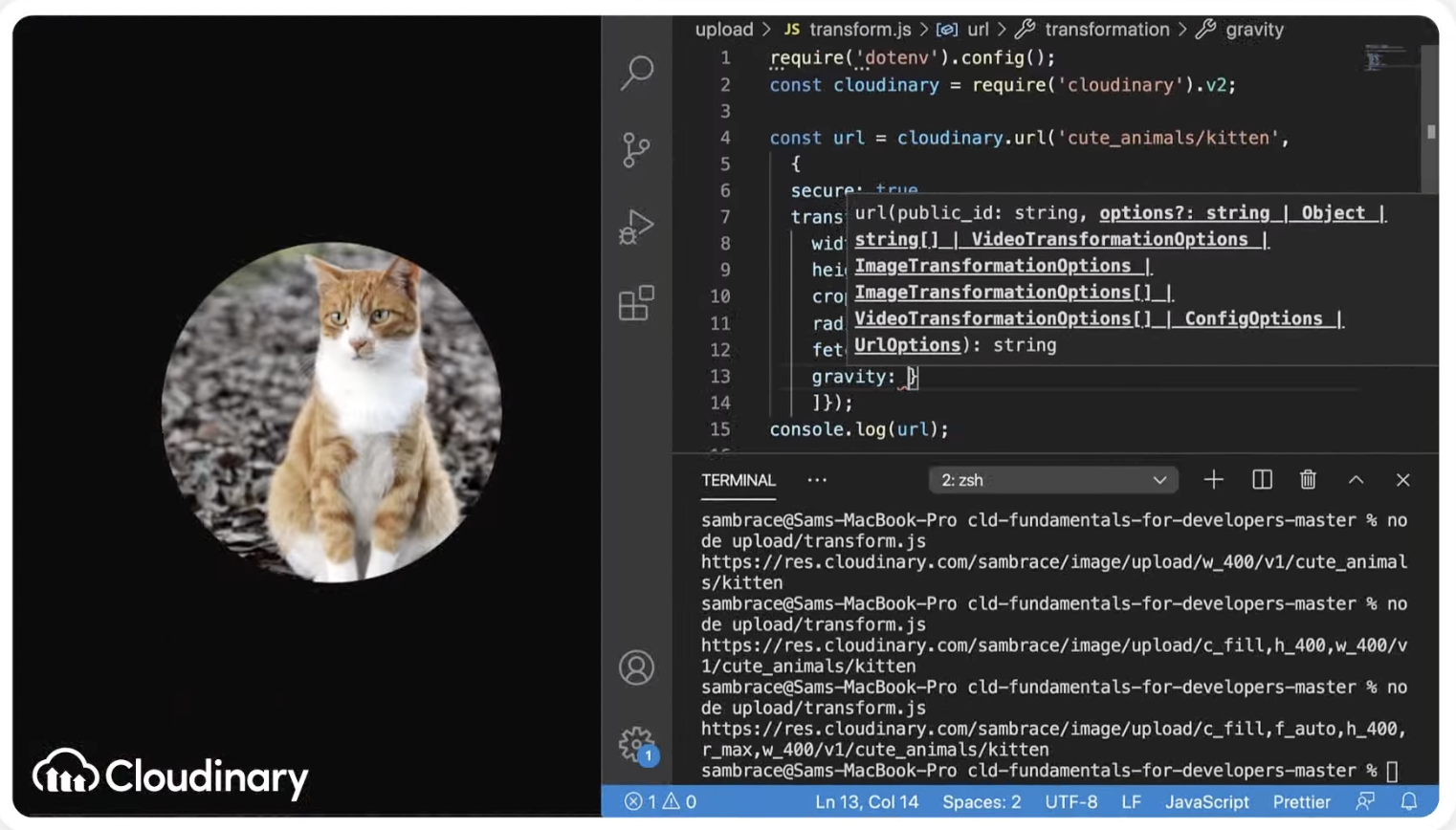Kill the terminal with the trash icon
Viewport: 1456px width, 830px height.
(1308, 479)
